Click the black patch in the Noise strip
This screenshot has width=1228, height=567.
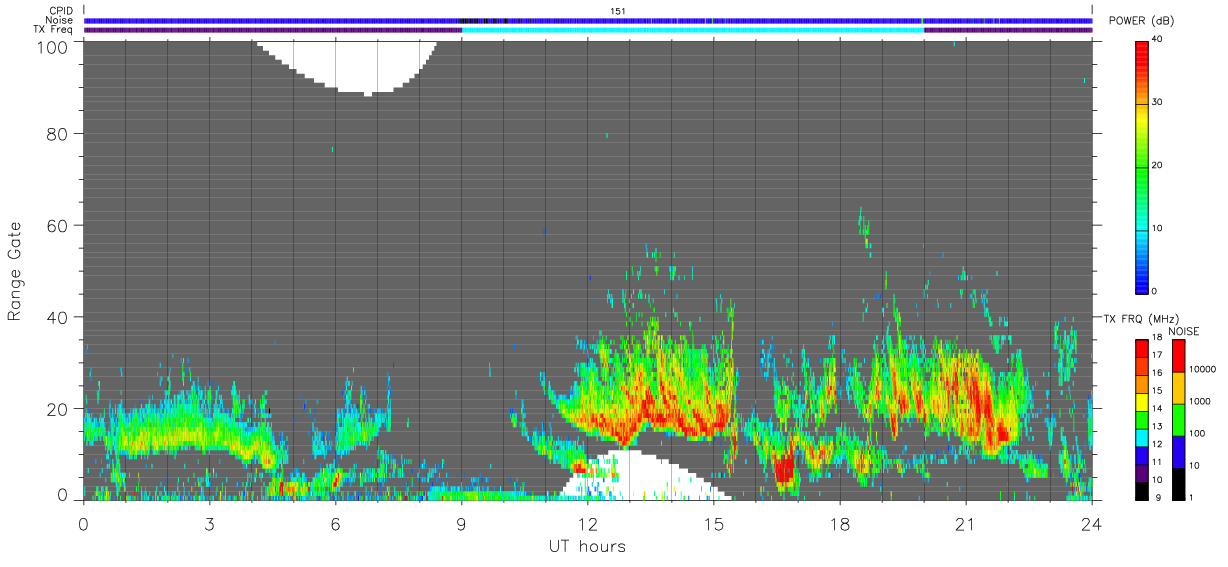[482, 20]
